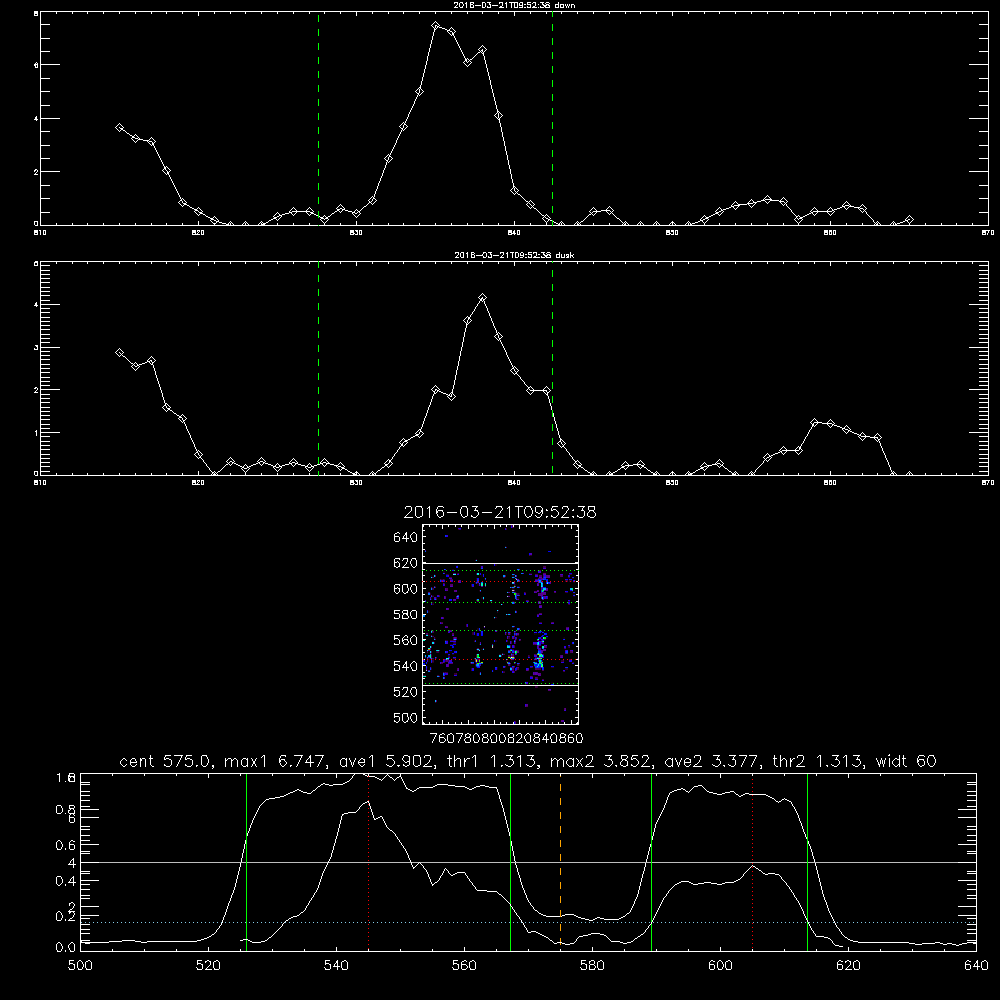Open the colored detector image in the center
The height and width of the screenshot is (1000, 1000).
tap(501, 624)
